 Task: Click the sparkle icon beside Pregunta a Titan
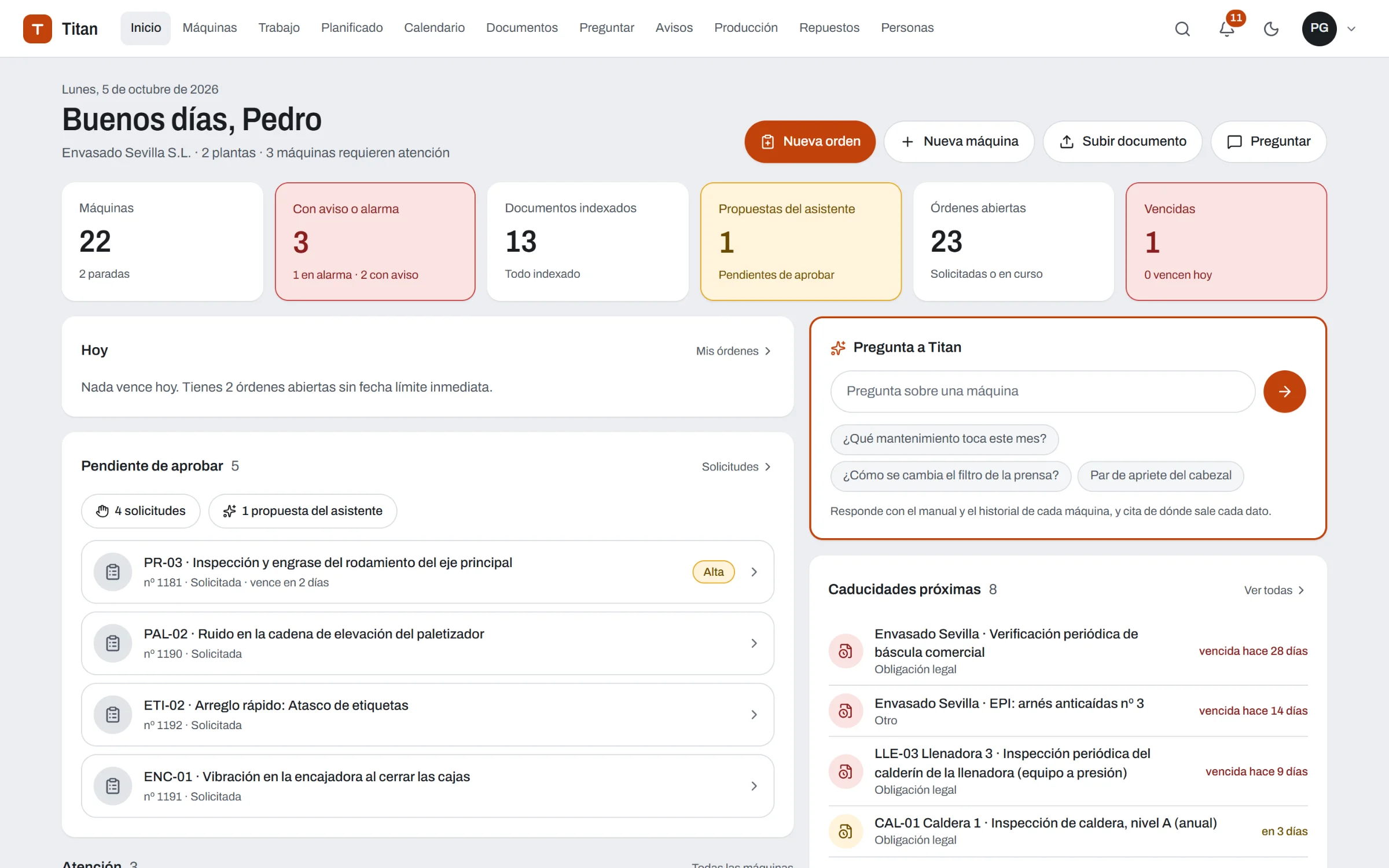point(838,347)
